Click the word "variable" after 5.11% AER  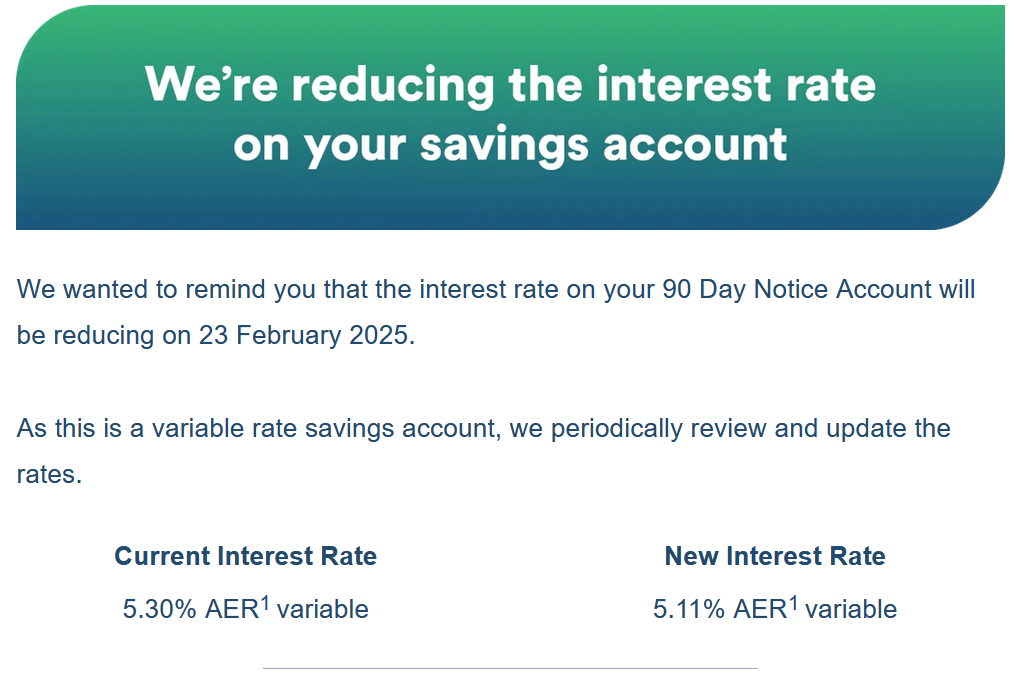click(851, 609)
